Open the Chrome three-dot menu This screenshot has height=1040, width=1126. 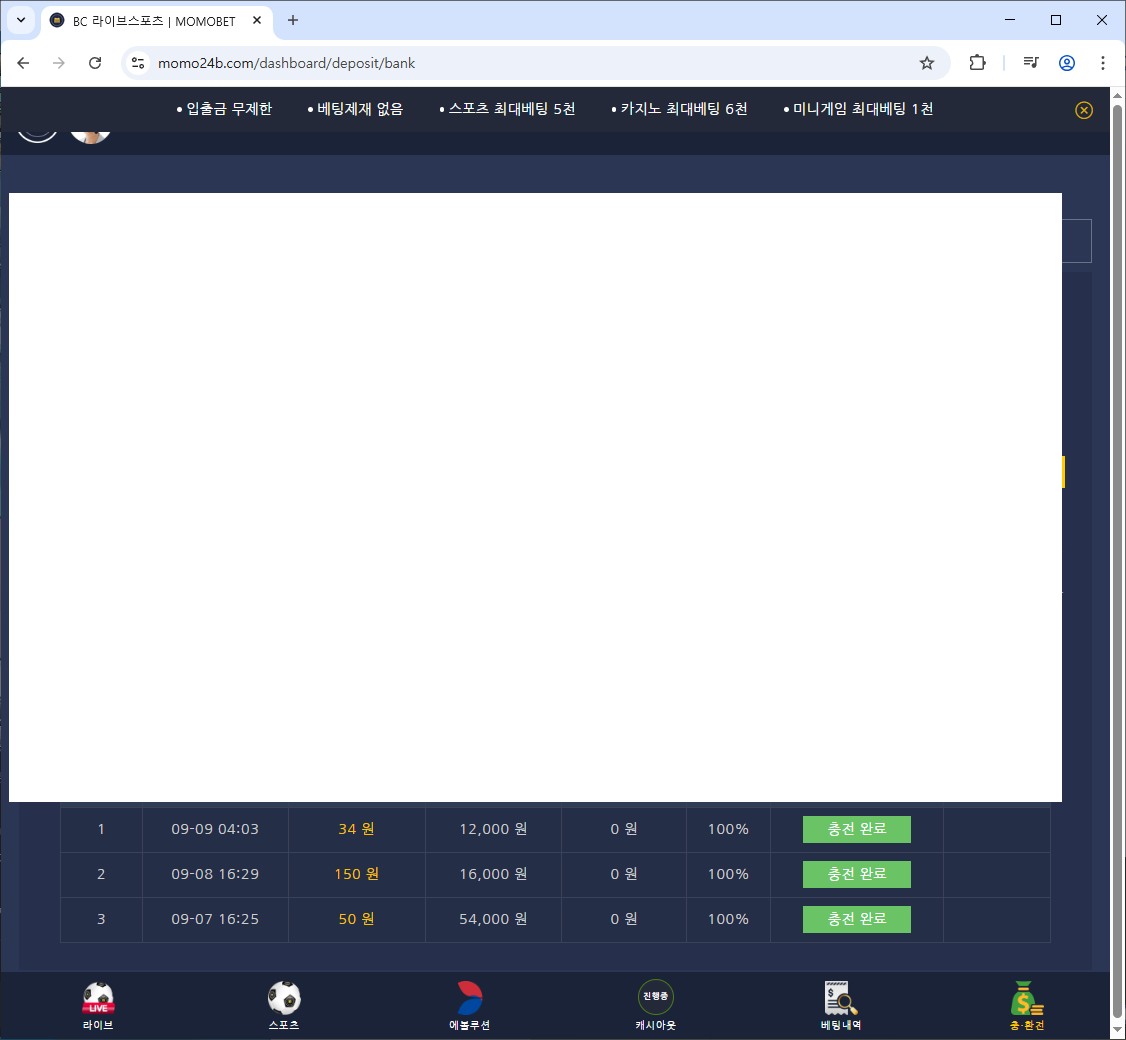click(1103, 63)
